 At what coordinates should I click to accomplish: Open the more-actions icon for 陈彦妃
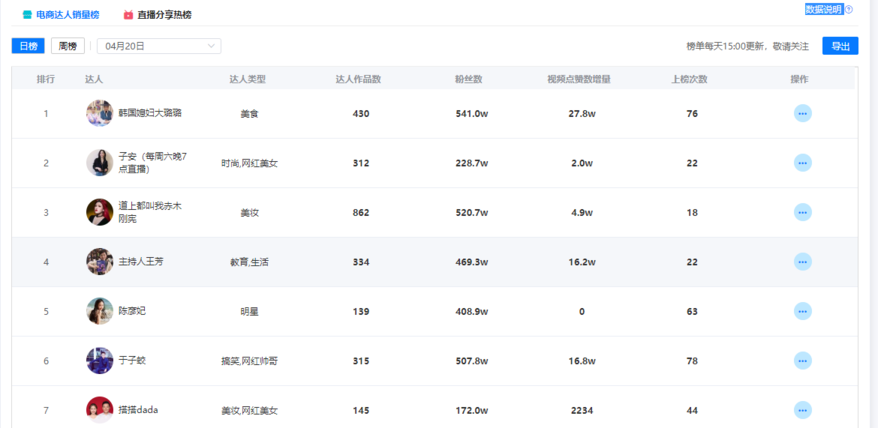point(802,311)
